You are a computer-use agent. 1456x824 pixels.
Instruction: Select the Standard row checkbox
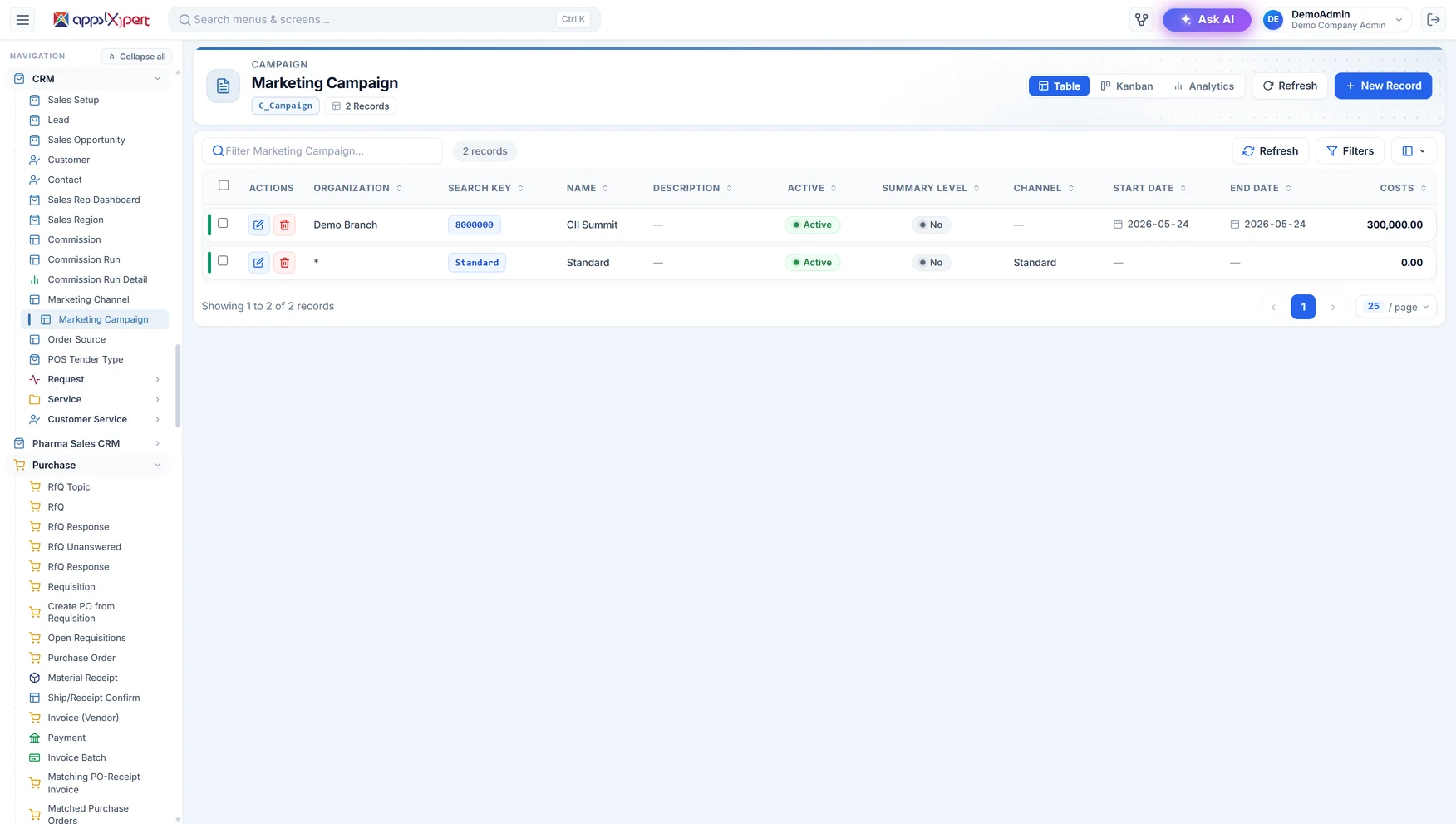point(223,261)
